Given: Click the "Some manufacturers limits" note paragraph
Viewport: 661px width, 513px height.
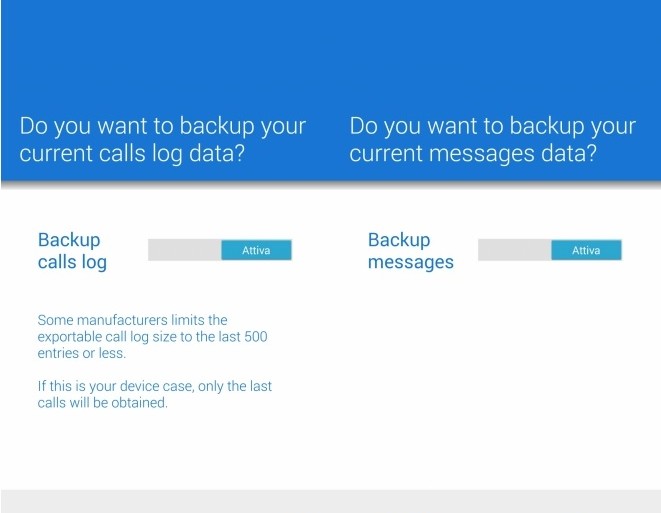Looking at the screenshot, I should click(152, 336).
